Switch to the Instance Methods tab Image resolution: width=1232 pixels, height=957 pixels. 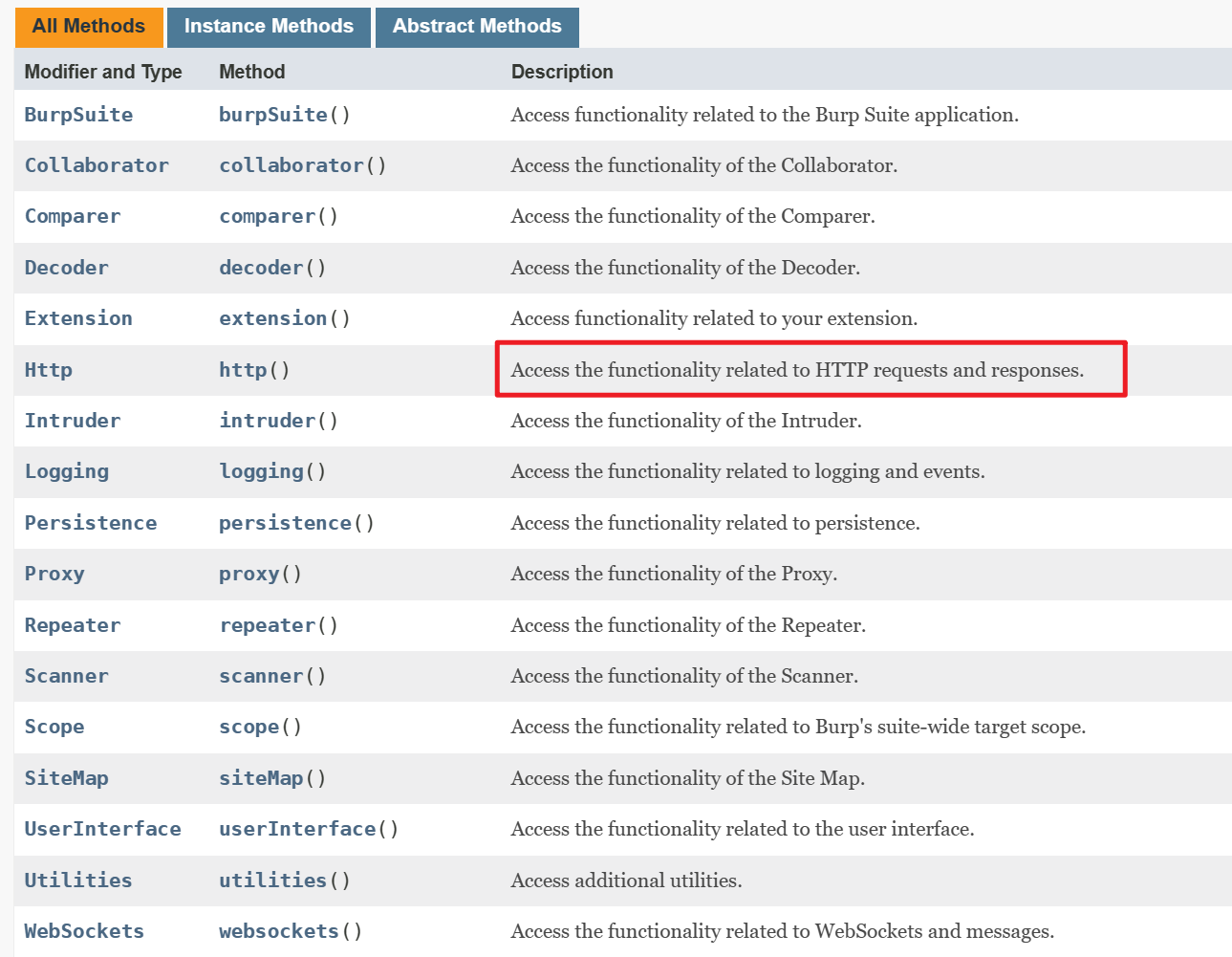point(269,27)
